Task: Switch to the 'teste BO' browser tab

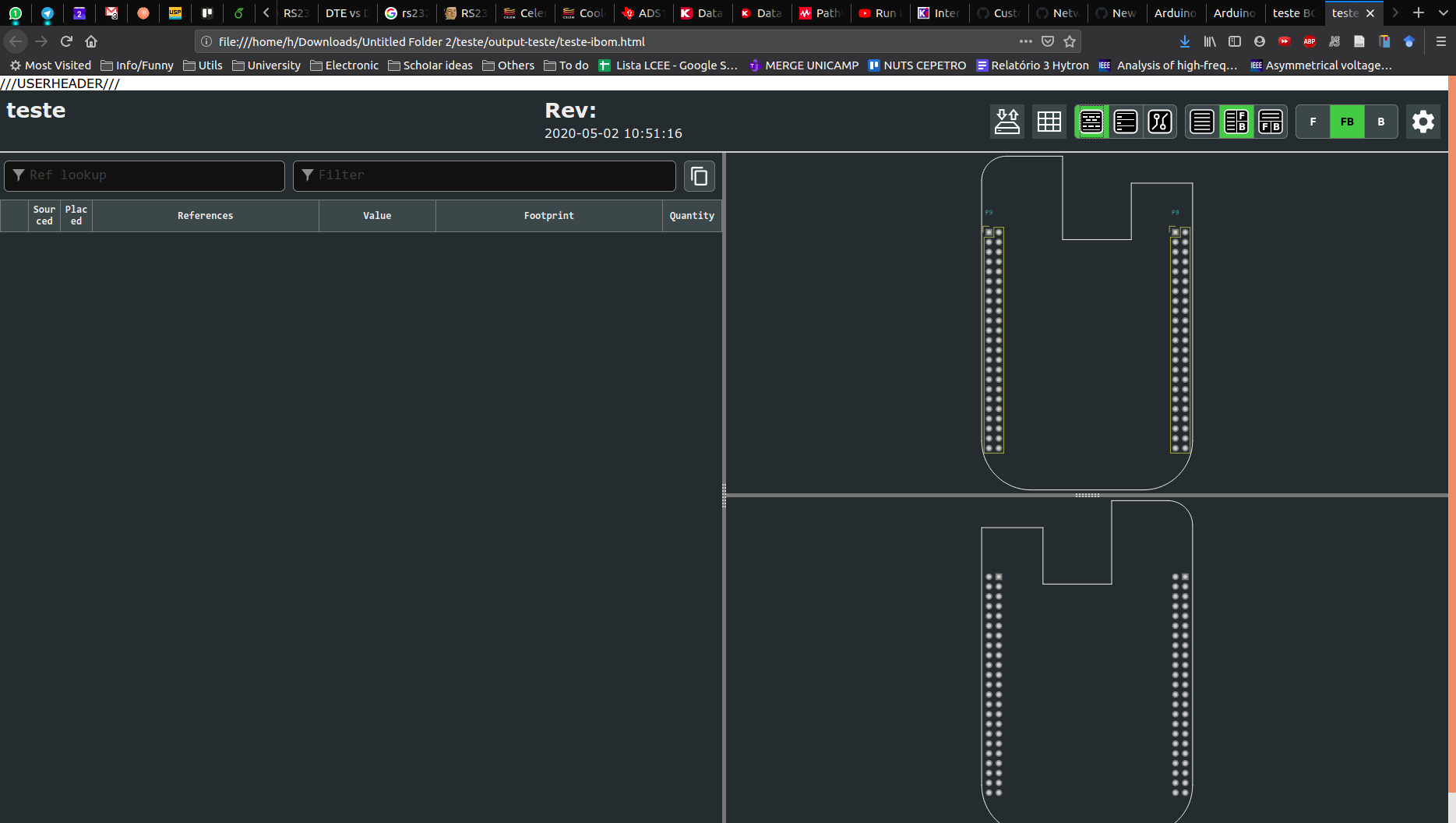Action: point(1292,12)
